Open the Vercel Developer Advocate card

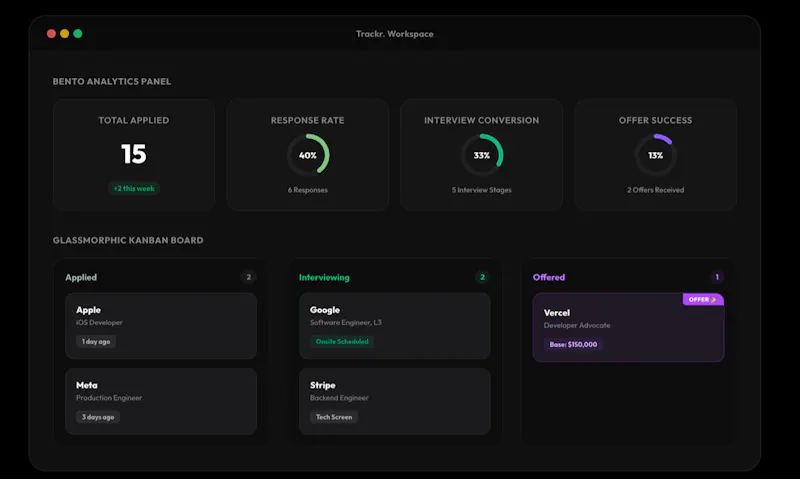pos(628,327)
